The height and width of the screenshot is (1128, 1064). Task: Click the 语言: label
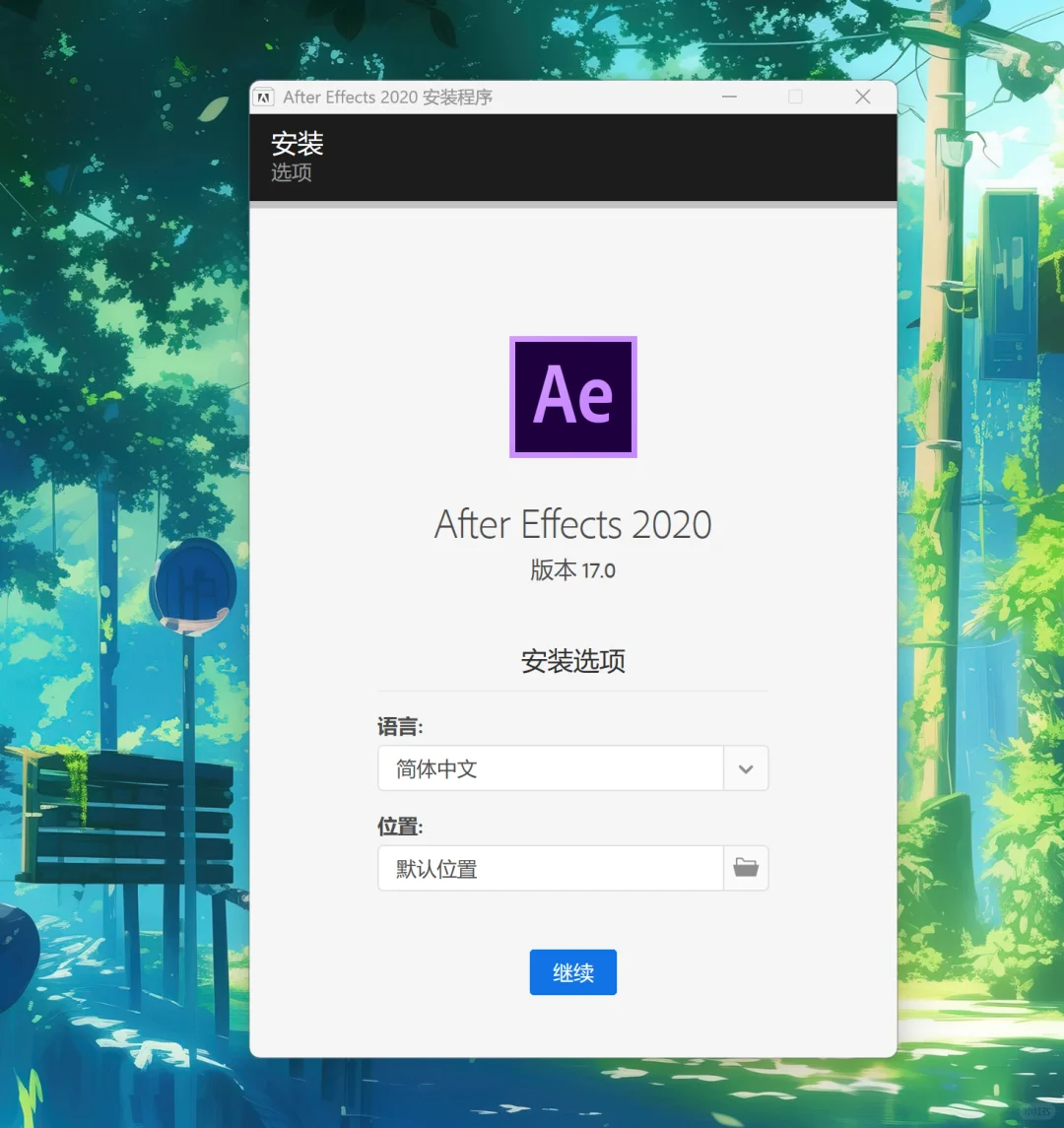coord(400,727)
